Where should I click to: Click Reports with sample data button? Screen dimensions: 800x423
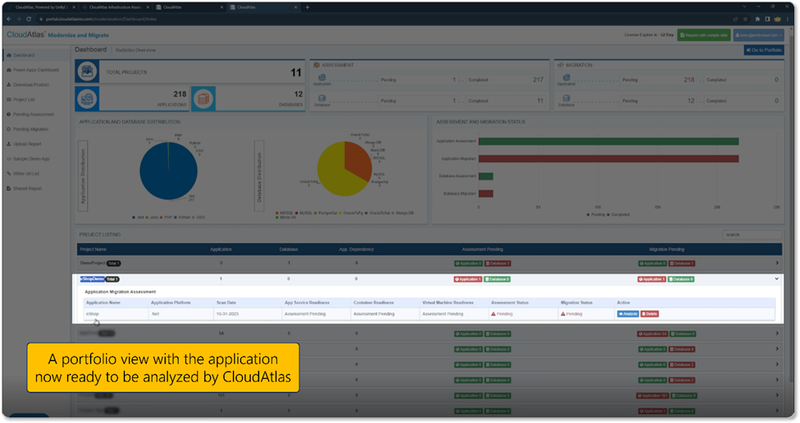pyautogui.click(x=704, y=35)
